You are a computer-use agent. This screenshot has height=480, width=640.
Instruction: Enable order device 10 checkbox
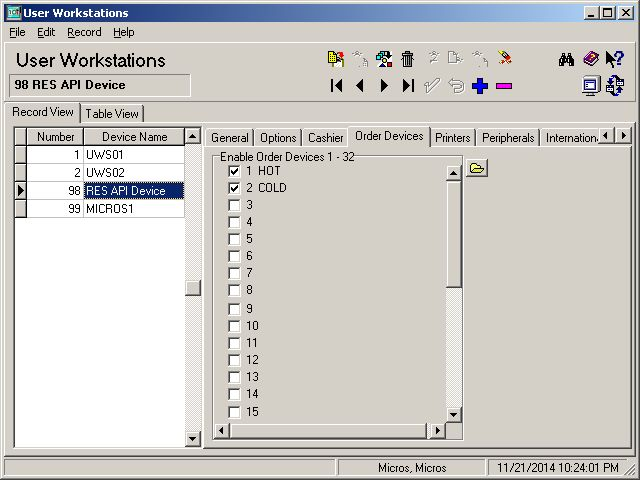click(234, 326)
